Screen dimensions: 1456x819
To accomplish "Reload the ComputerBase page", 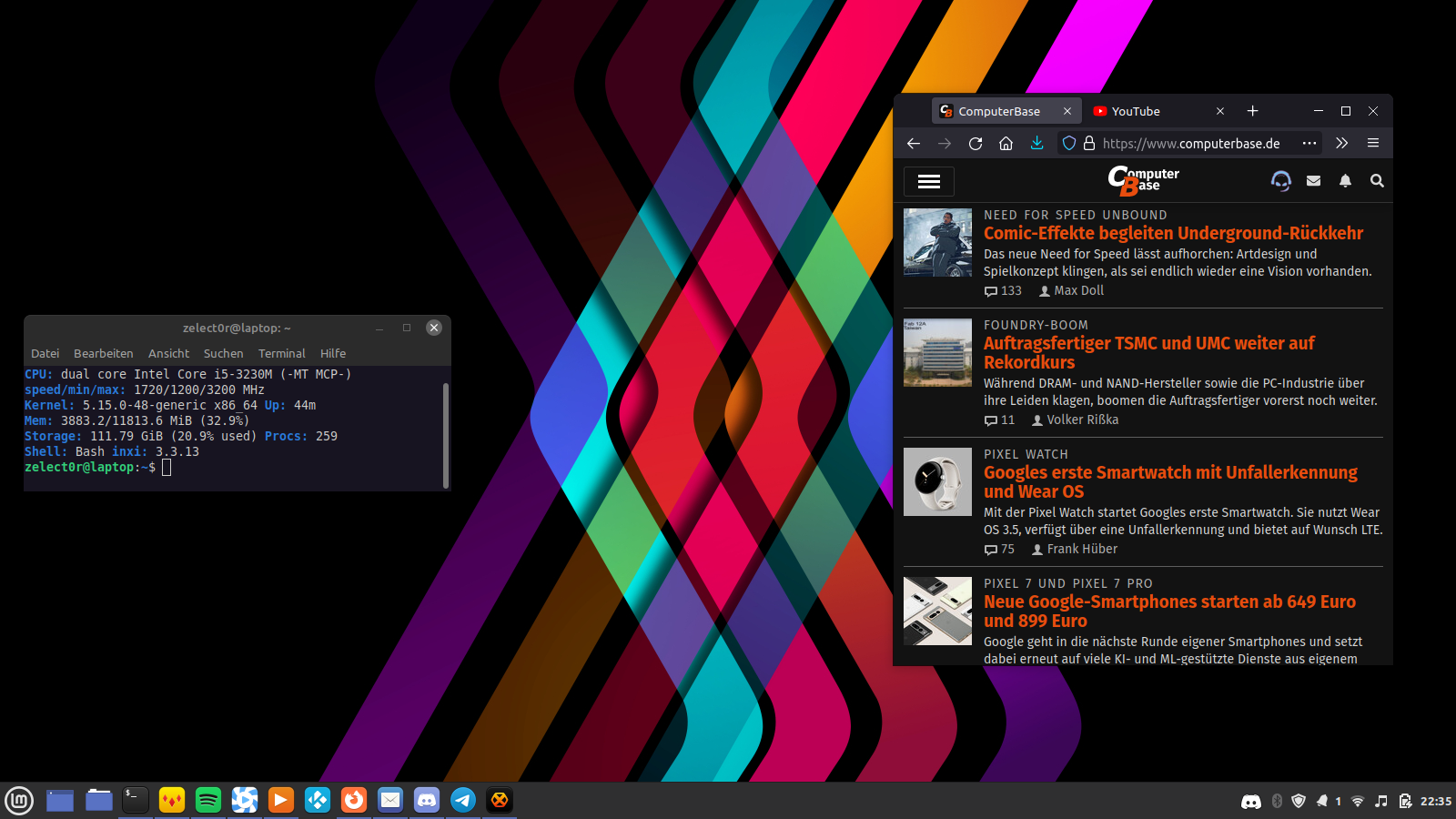I will (976, 143).
